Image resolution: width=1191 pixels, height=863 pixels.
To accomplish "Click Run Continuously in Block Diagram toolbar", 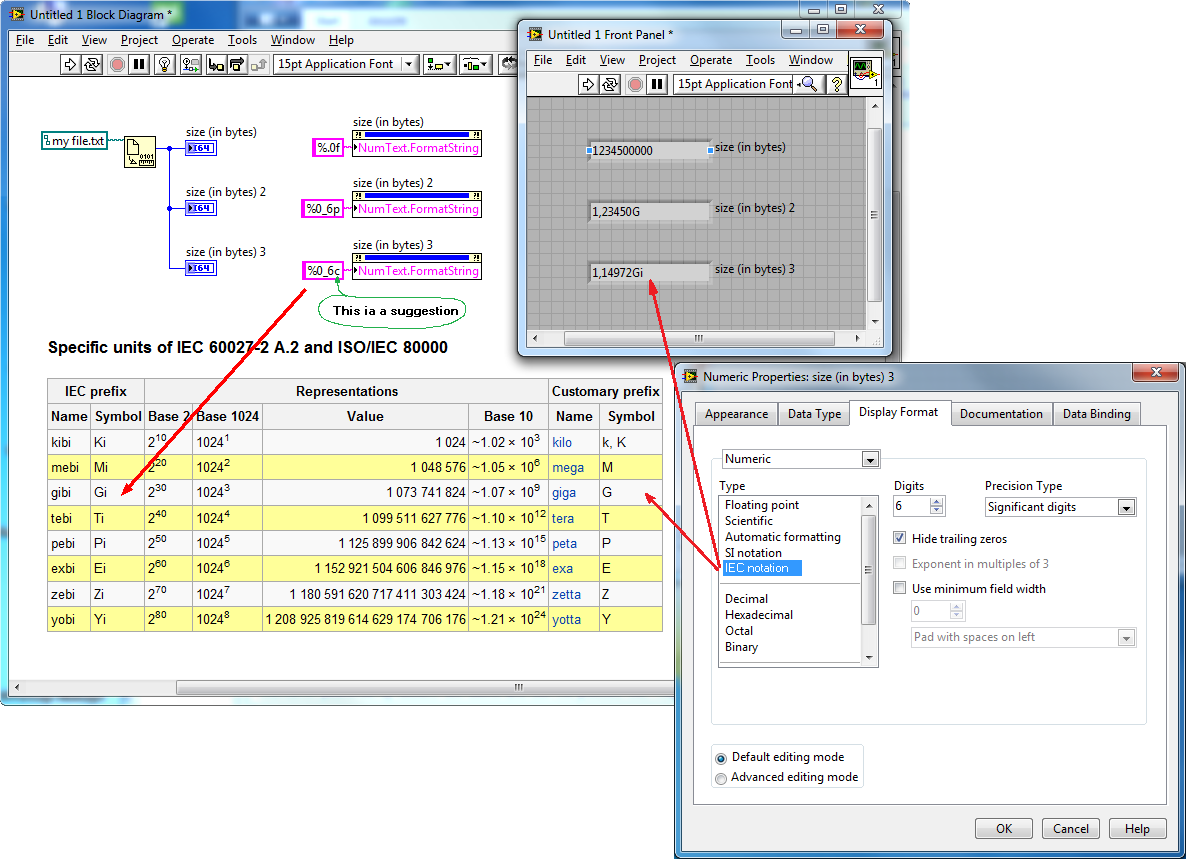I will coord(91,65).
